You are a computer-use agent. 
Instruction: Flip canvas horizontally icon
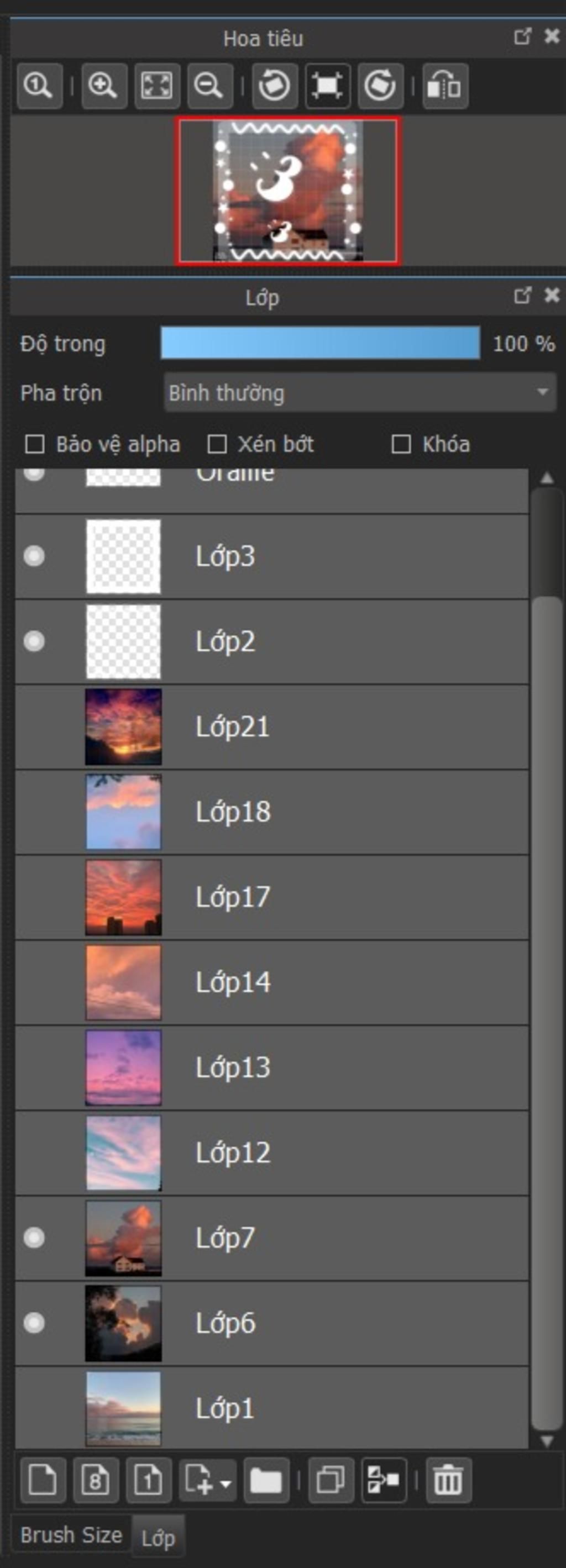tap(445, 86)
